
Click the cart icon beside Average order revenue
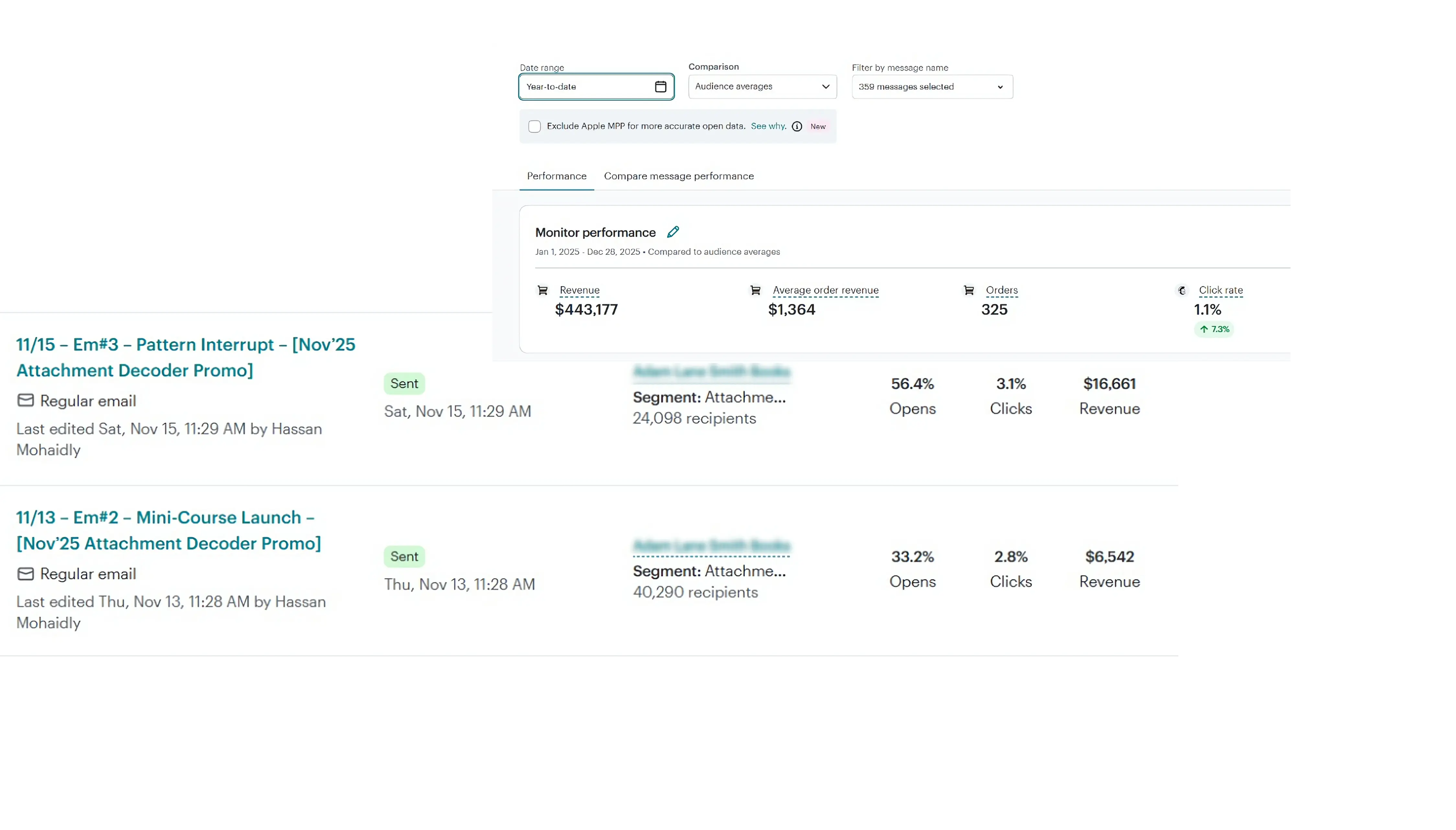pyautogui.click(x=755, y=291)
